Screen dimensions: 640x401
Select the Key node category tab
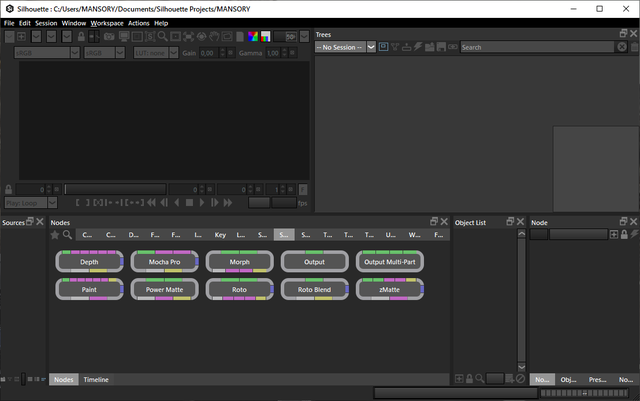point(220,235)
